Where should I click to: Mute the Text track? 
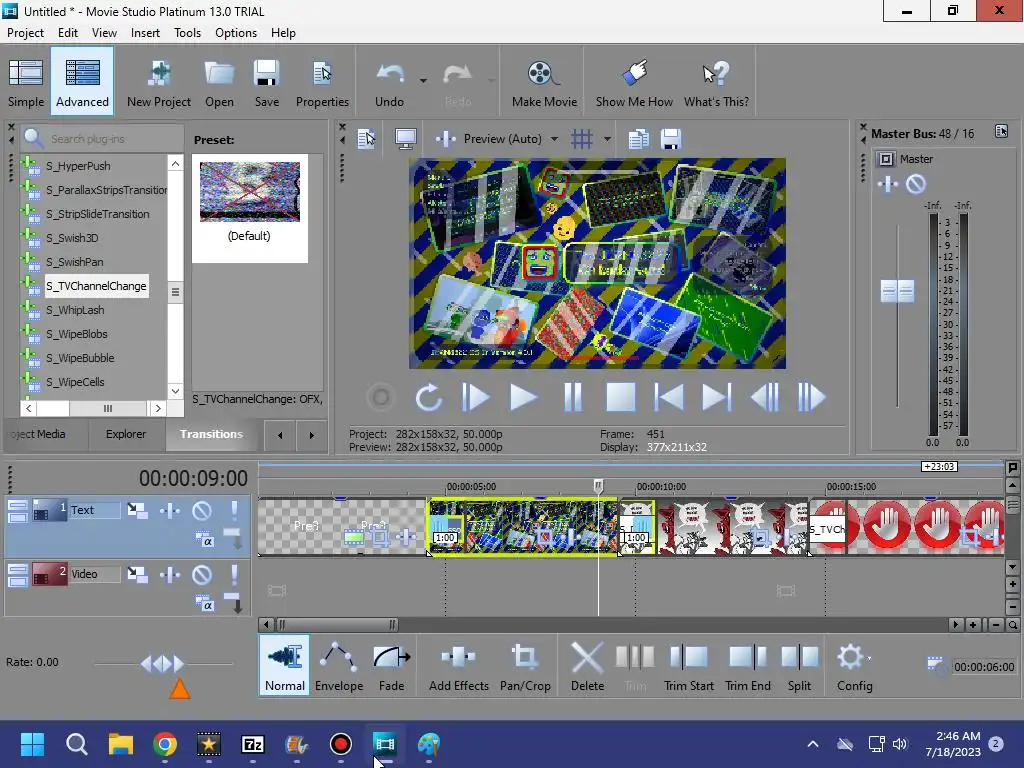tap(202, 511)
